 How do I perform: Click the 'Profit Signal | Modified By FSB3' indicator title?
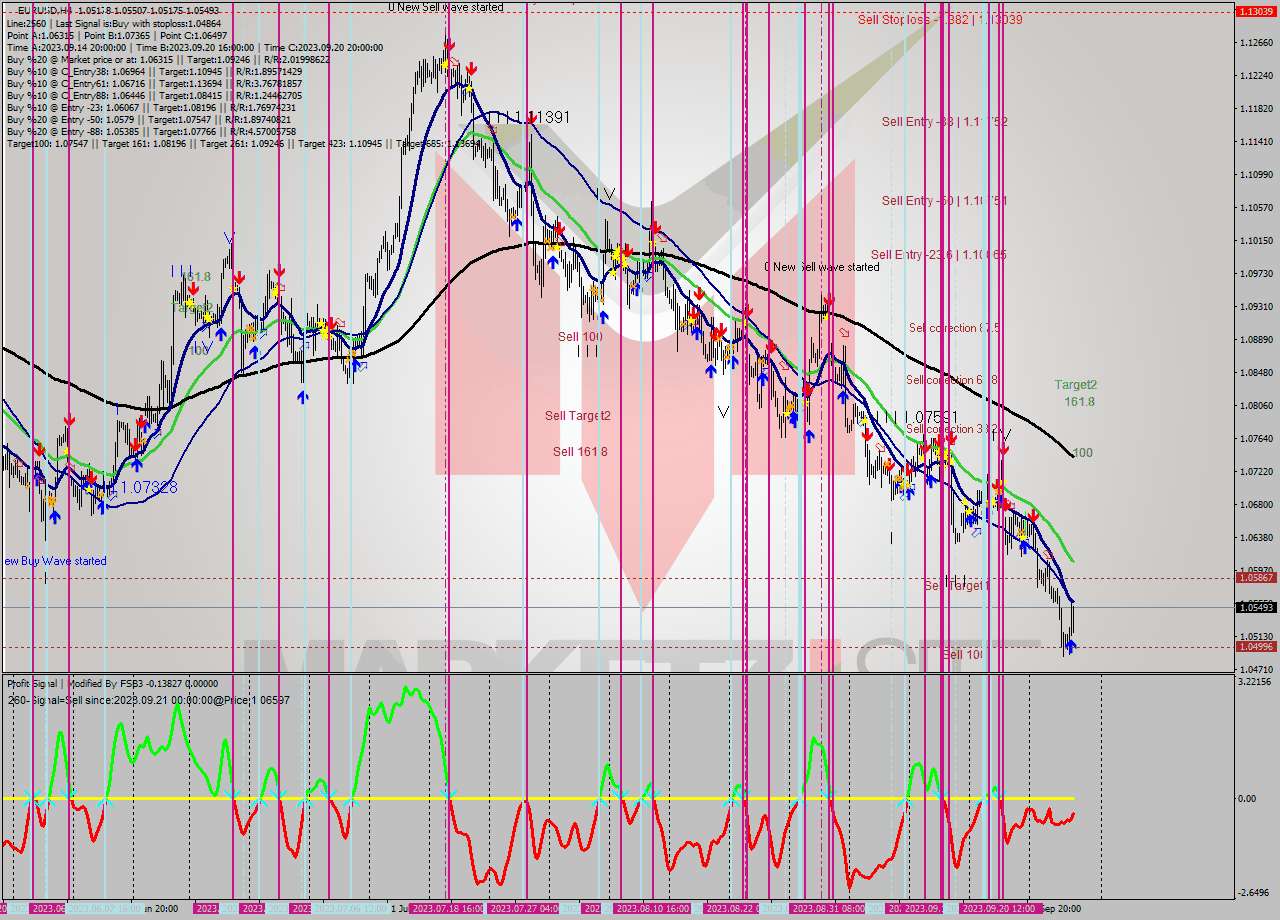(x=112, y=684)
